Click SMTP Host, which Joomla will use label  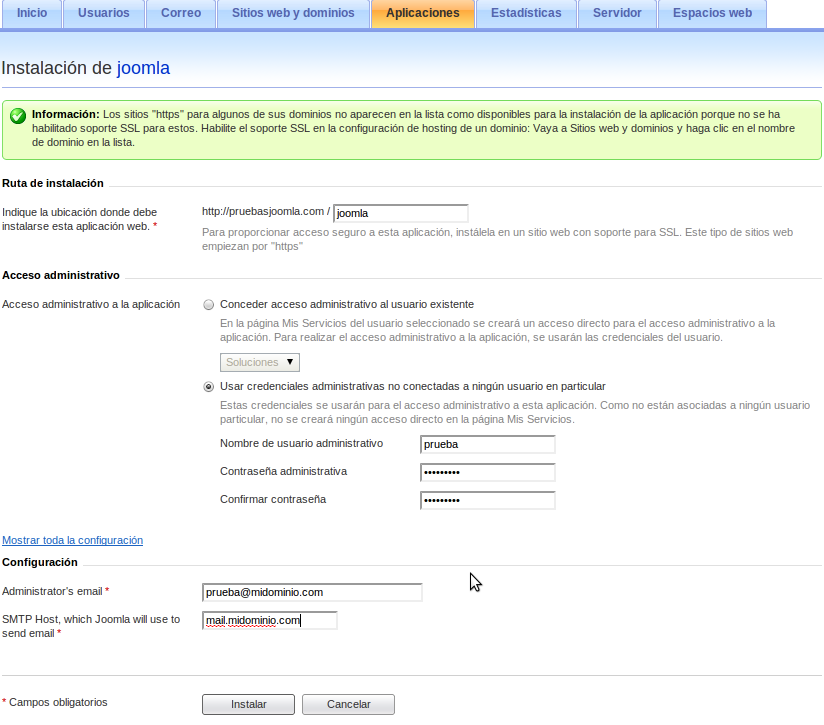tap(91, 626)
